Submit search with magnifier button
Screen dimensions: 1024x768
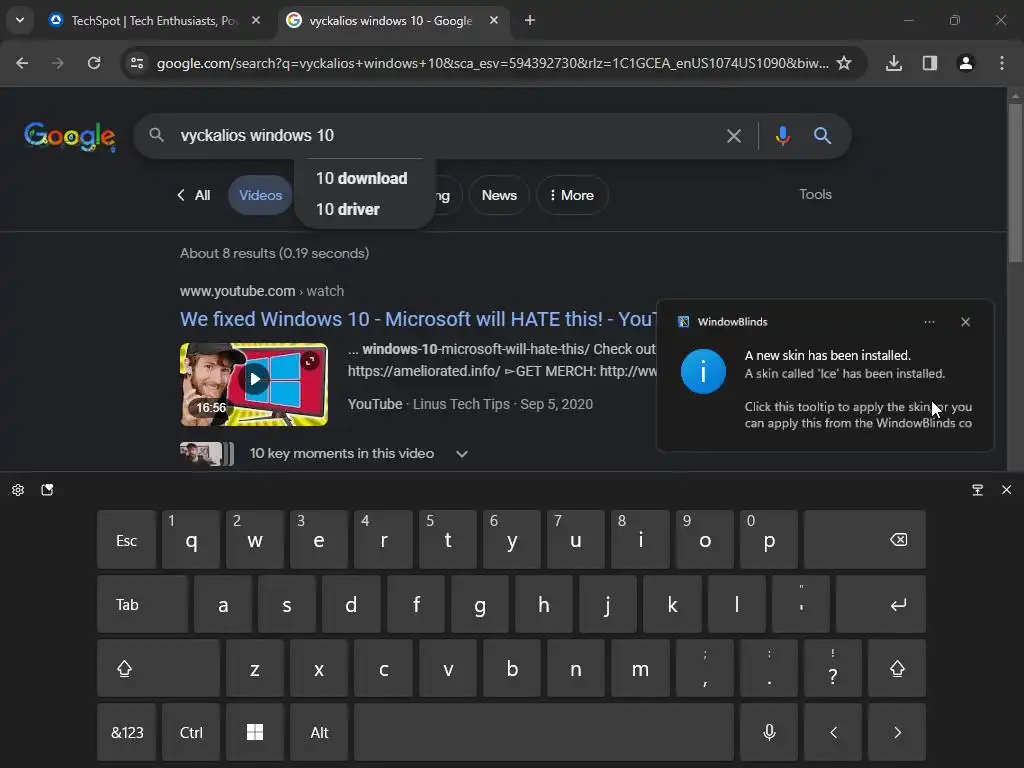pyautogui.click(x=822, y=135)
